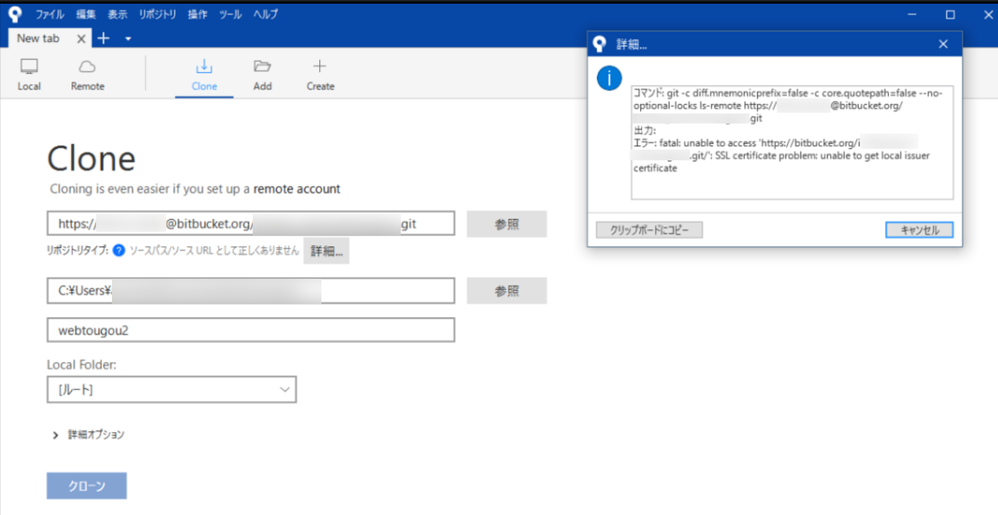998x515 pixels.
Task: Click the 詳細... button under the URL
Action: 327,251
